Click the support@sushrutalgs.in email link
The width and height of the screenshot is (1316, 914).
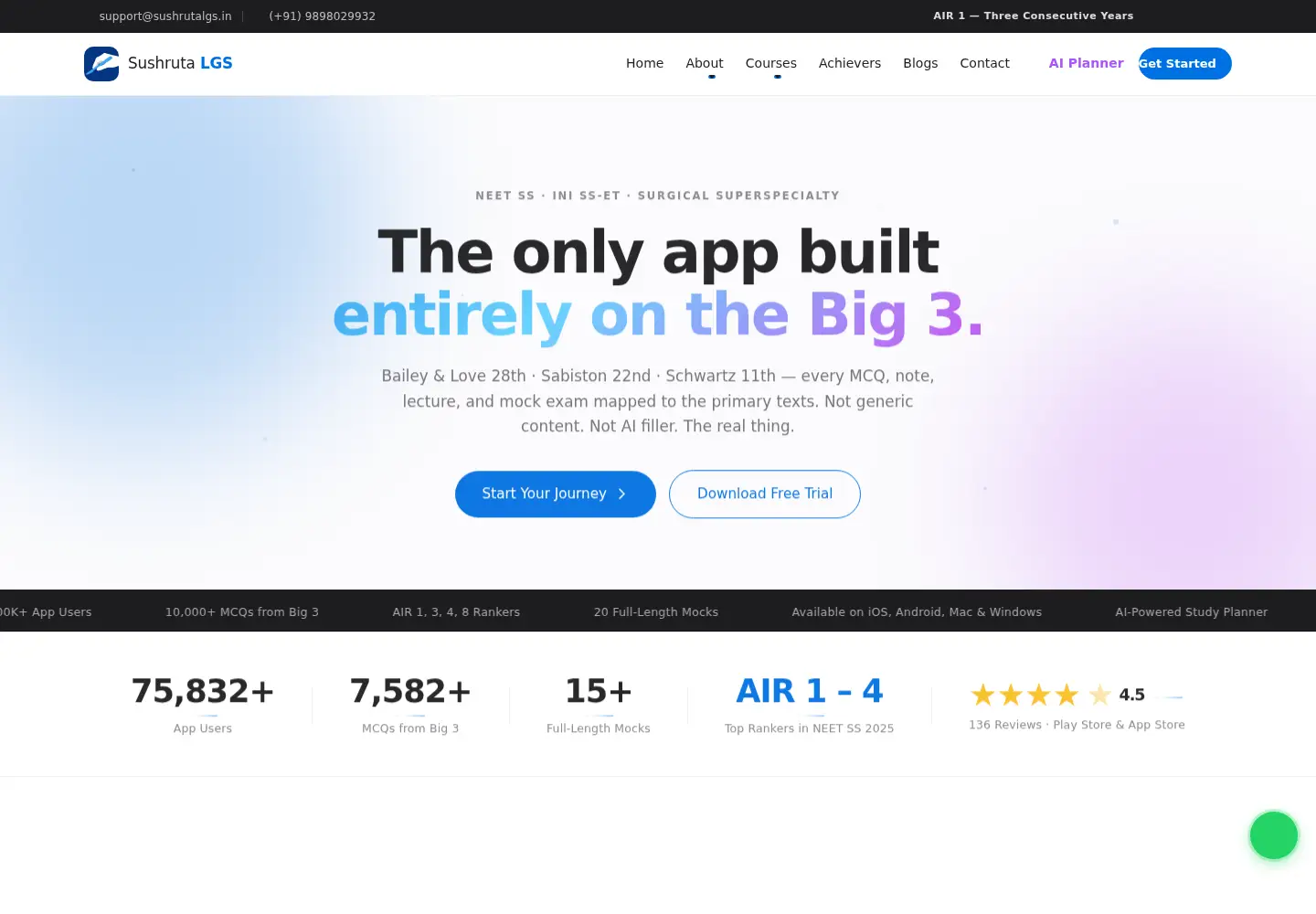tap(165, 16)
